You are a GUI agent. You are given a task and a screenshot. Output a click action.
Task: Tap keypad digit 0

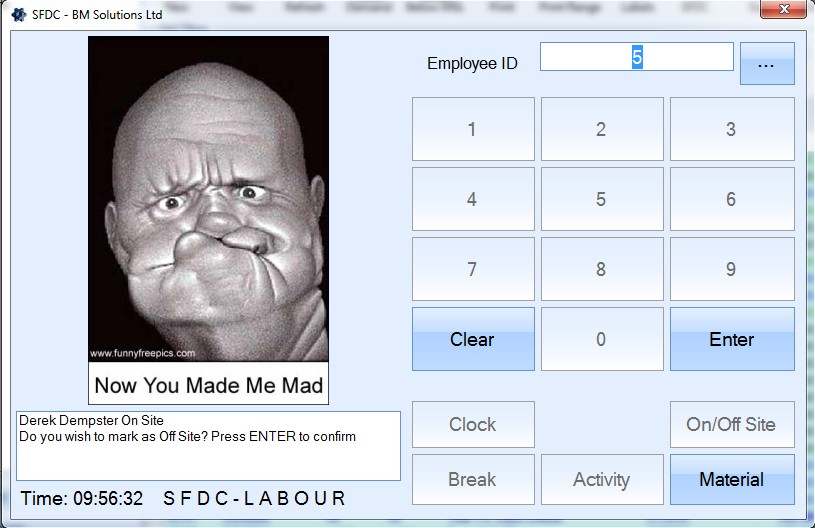[x=602, y=339]
